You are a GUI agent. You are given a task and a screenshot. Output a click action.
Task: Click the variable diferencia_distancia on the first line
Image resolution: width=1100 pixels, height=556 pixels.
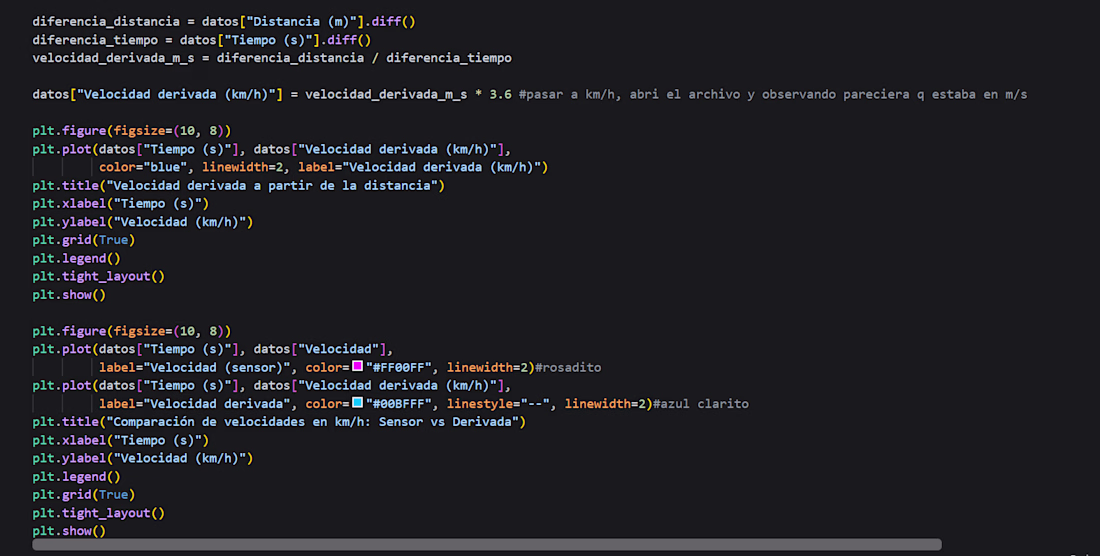[x=106, y=22]
